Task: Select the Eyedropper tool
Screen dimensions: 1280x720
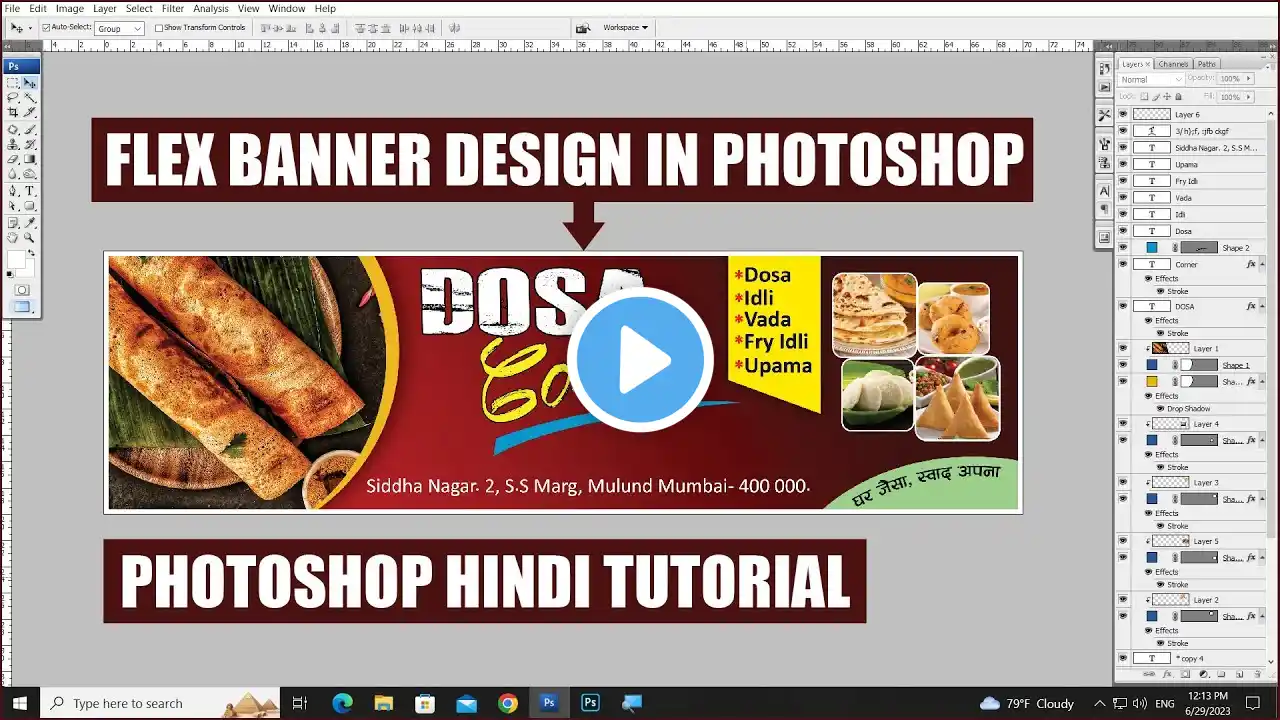Action: (x=30, y=222)
